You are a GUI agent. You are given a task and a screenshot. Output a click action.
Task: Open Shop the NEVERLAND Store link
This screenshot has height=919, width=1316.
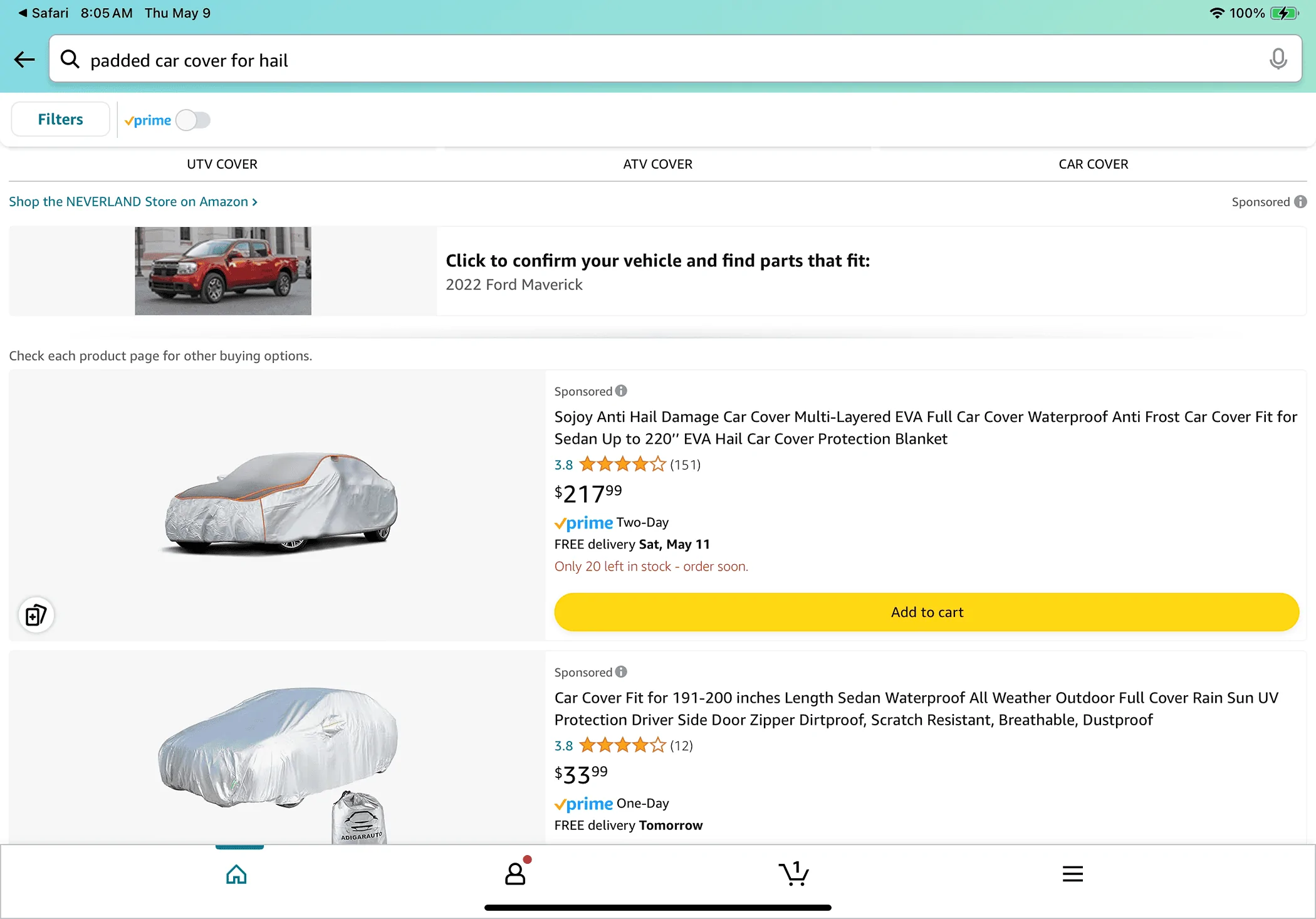click(x=133, y=202)
